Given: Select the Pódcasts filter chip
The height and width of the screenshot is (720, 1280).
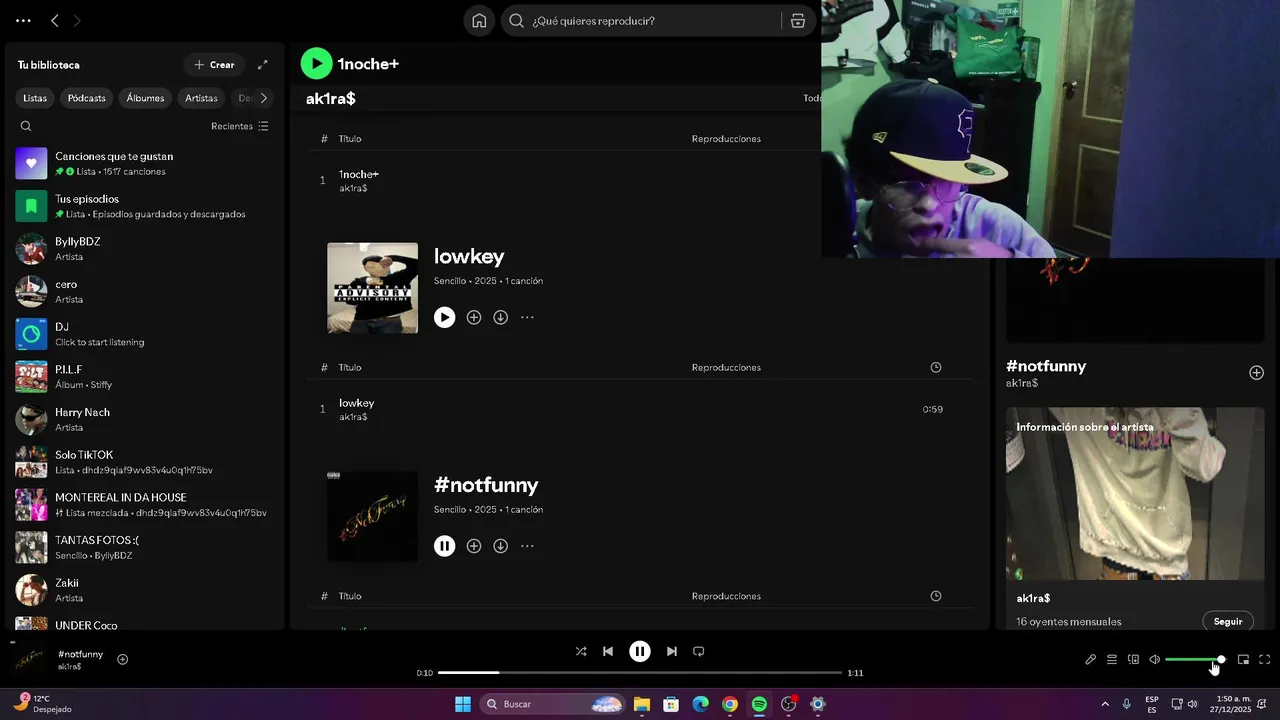Looking at the screenshot, I should coord(86,98).
